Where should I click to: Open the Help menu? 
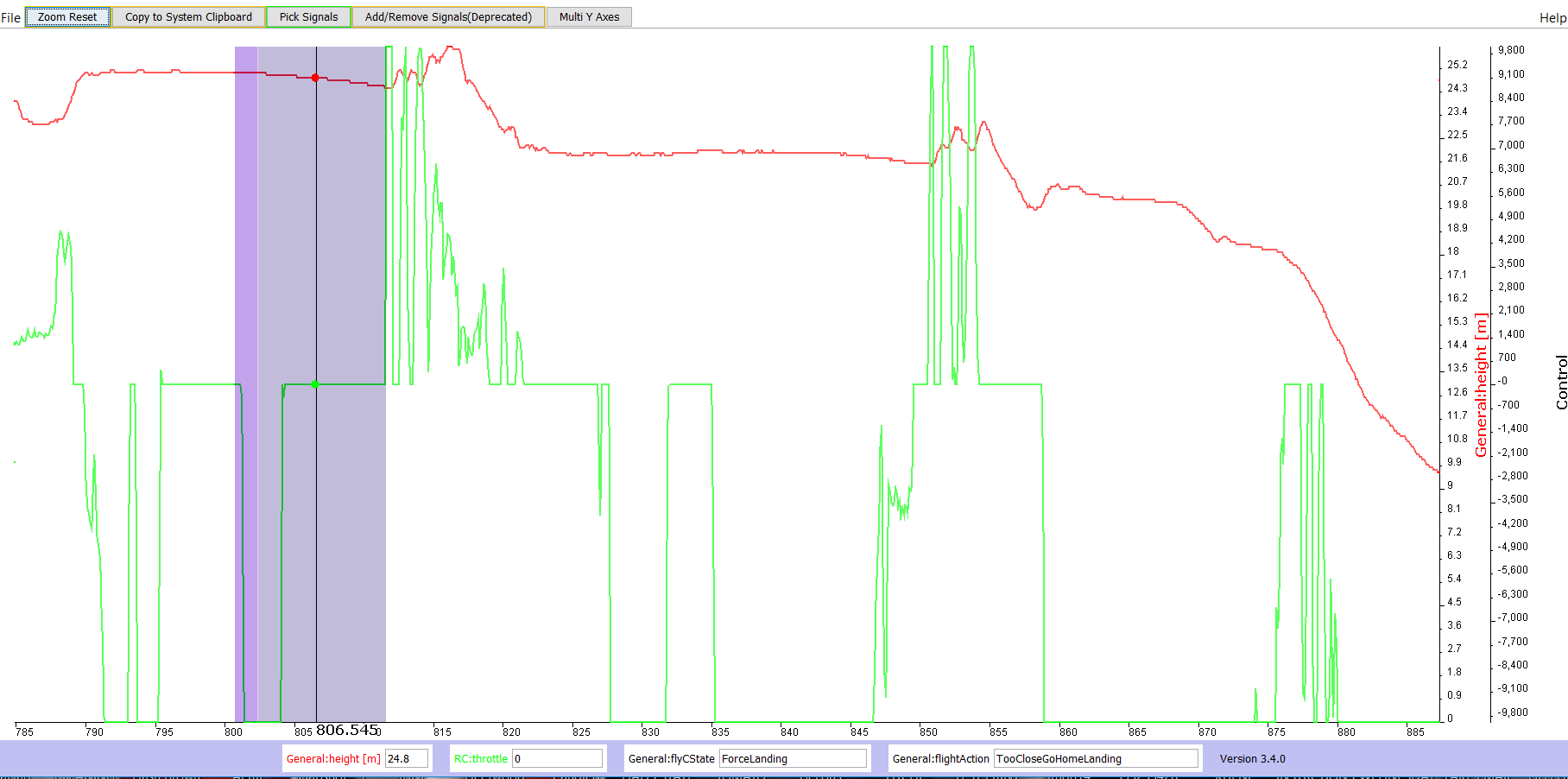coord(1552,17)
